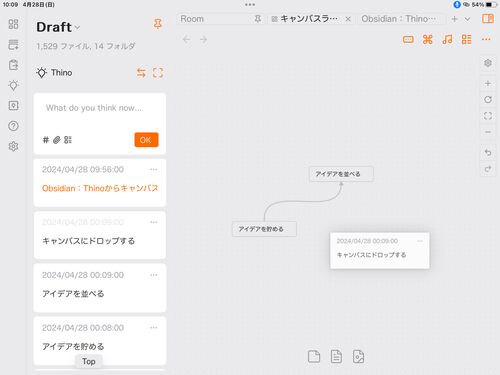Open the iPad multitasking three-dot menu
The image size is (500, 375).
tap(250, 5)
